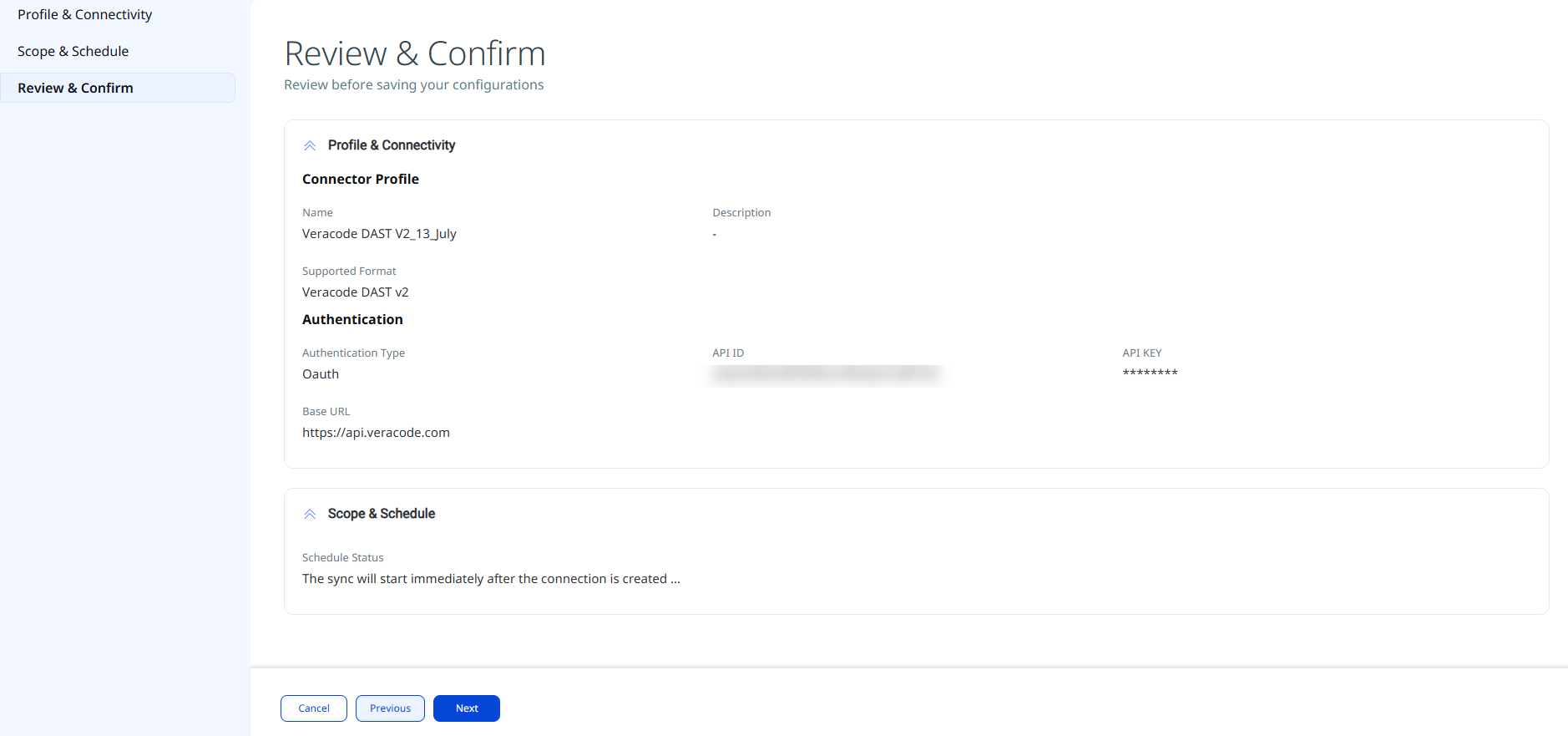
Task: Proceed with the Next button
Action: [x=467, y=708]
